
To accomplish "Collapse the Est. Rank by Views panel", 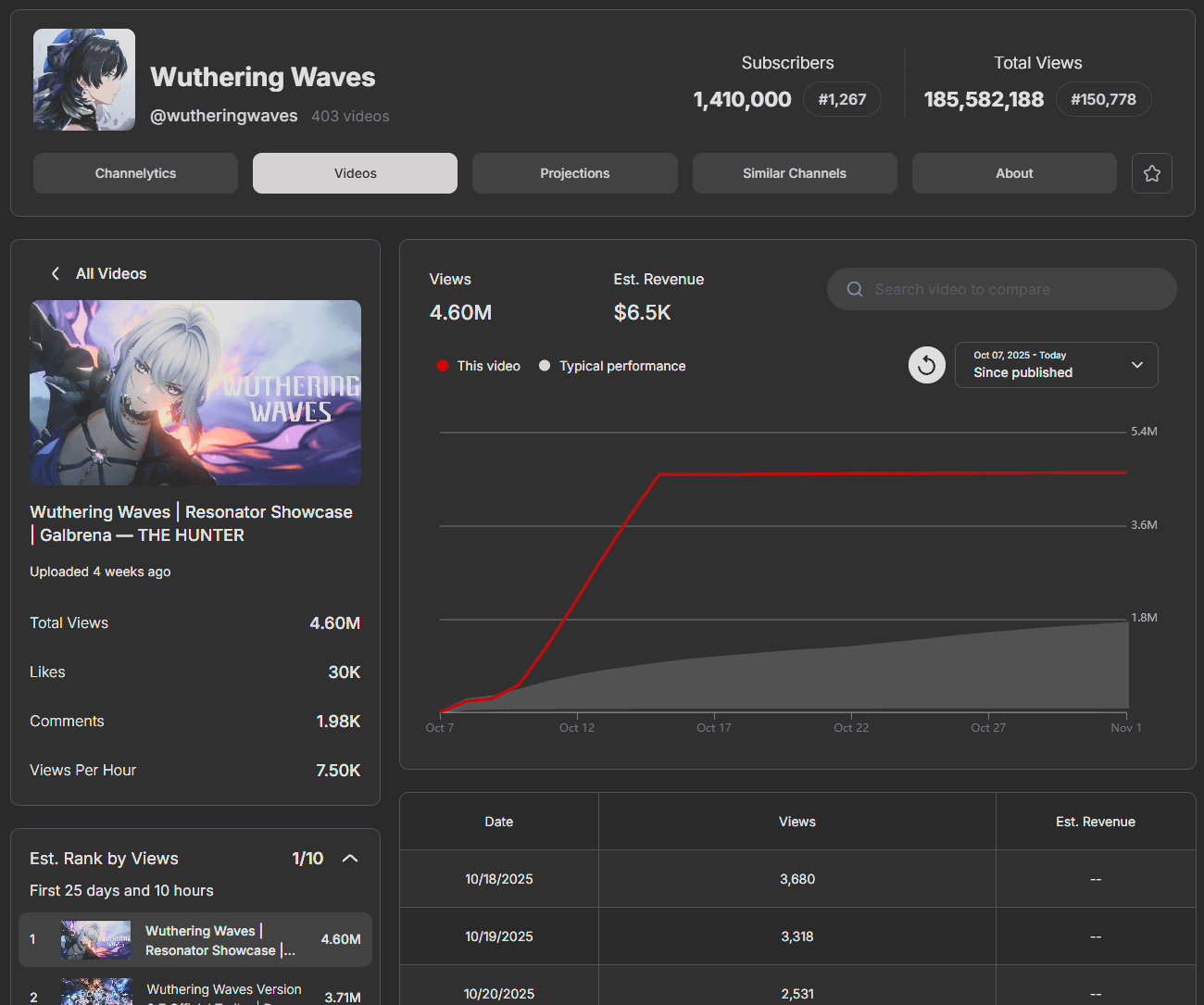I will [350, 859].
